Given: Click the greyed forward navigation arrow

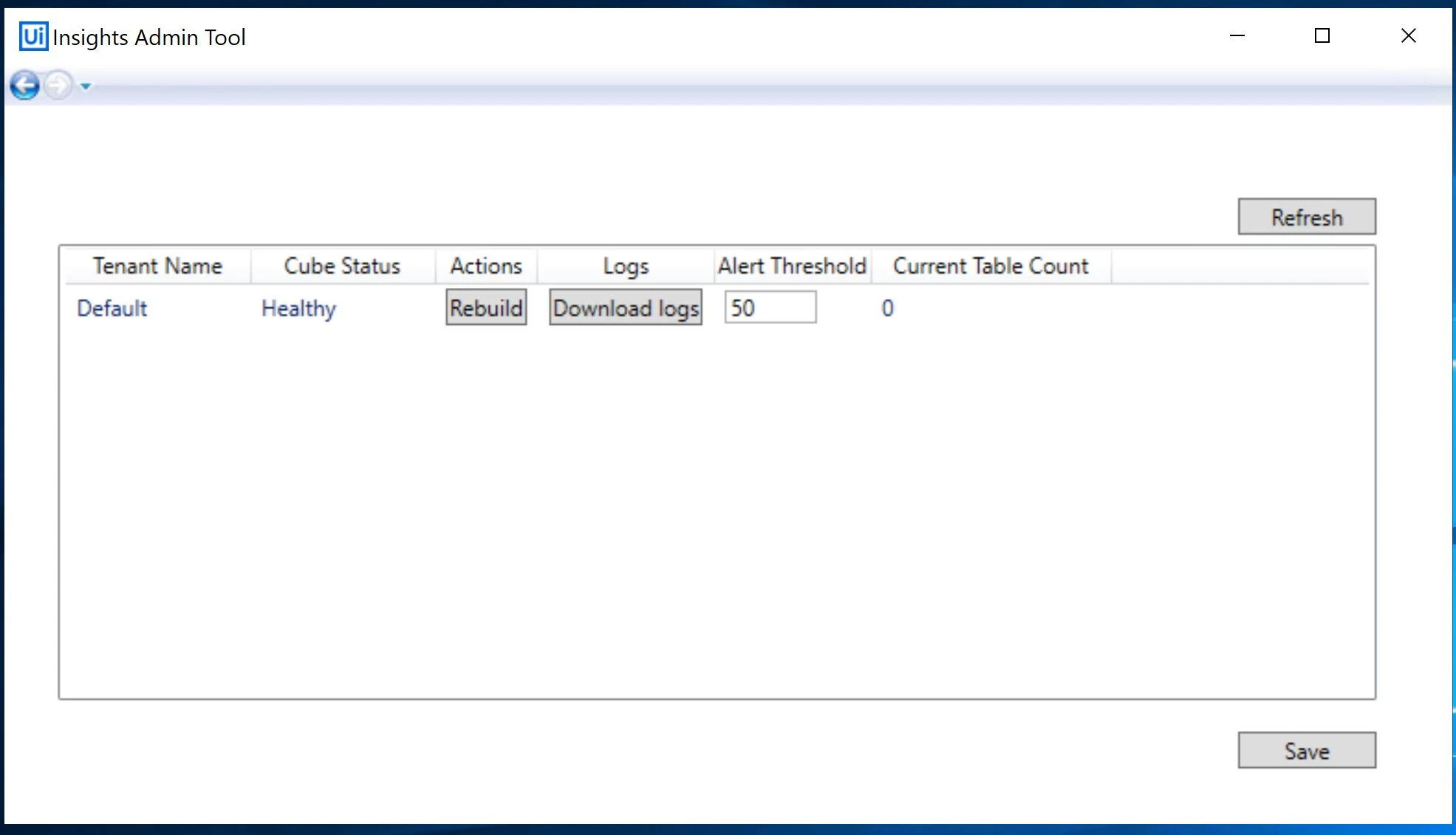Looking at the screenshot, I should [x=58, y=86].
